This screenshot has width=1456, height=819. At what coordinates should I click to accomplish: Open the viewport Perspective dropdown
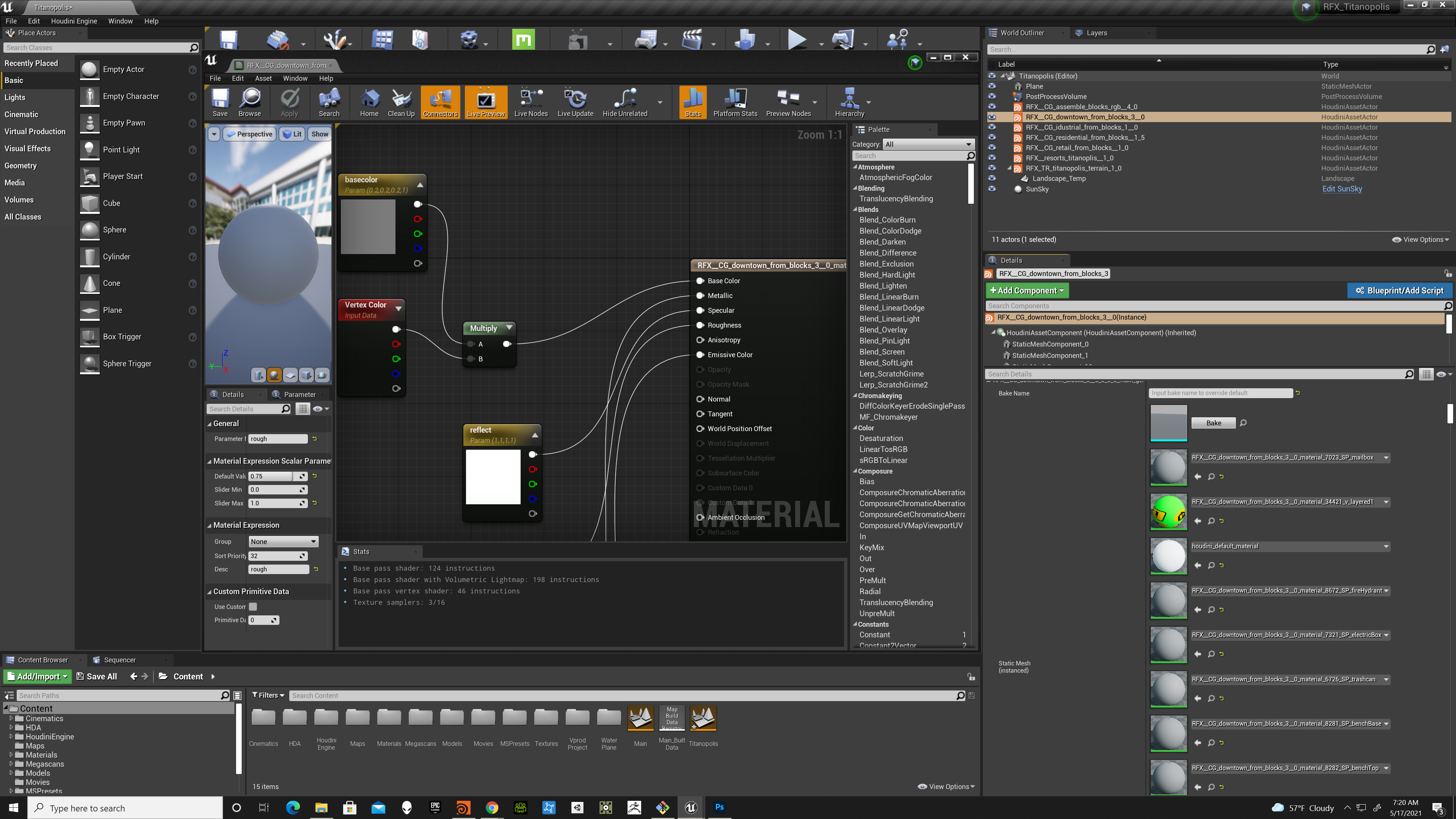249,134
